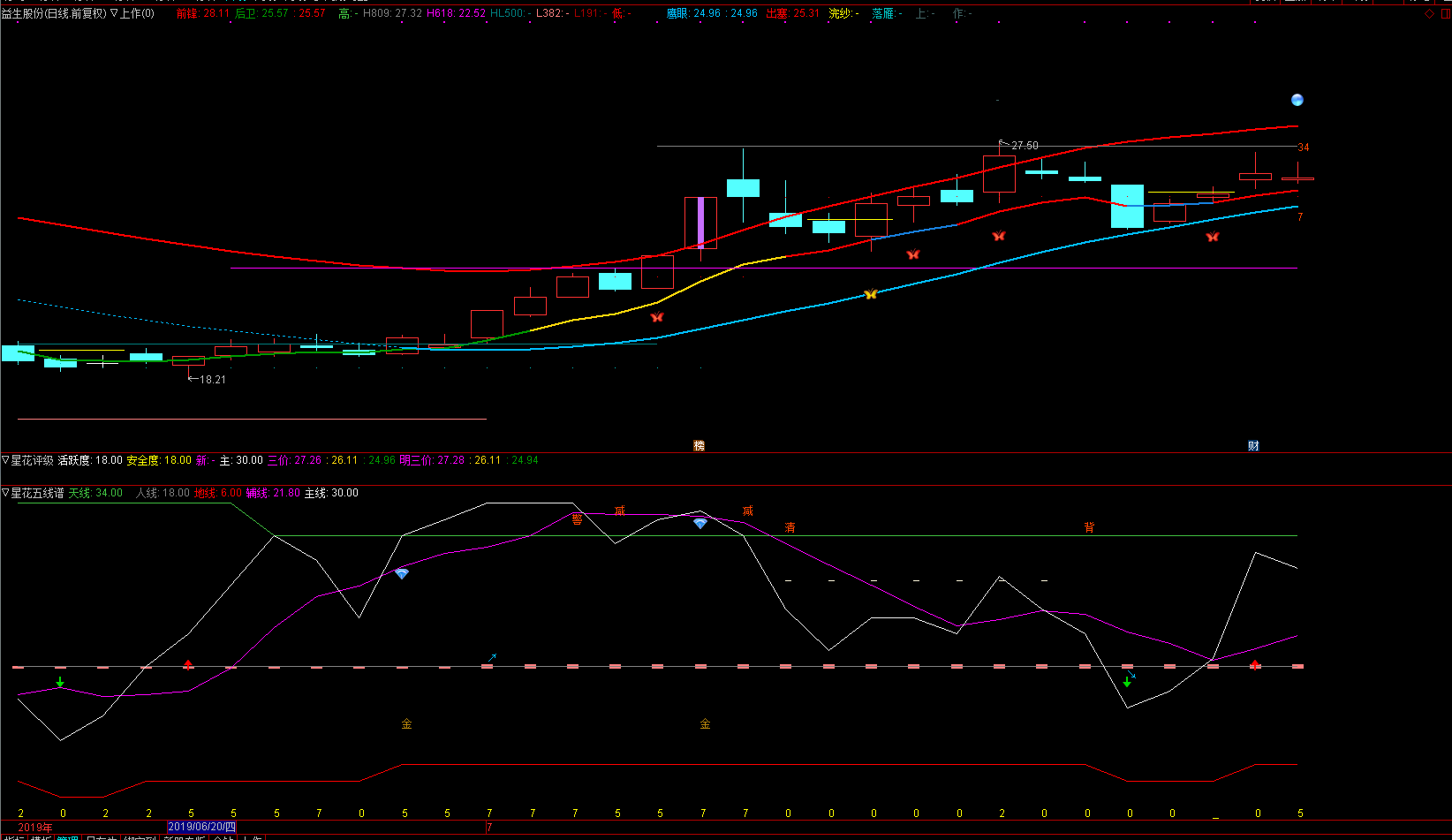Click the blue globe marker above the chart
This screenshot has width=1452, height=840.
pyautogui.click(x=1297, y=100)
